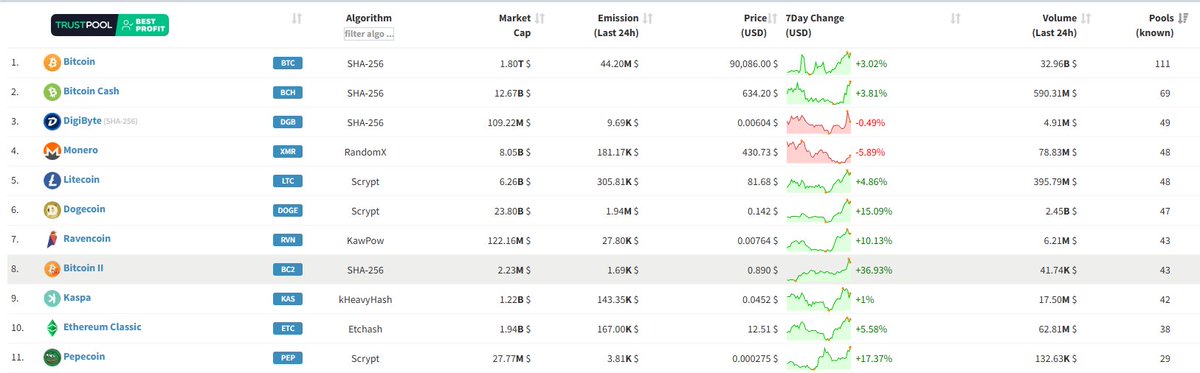Focus the filter algo input field
Screen dimensions: 1200x373
point(369,34)
